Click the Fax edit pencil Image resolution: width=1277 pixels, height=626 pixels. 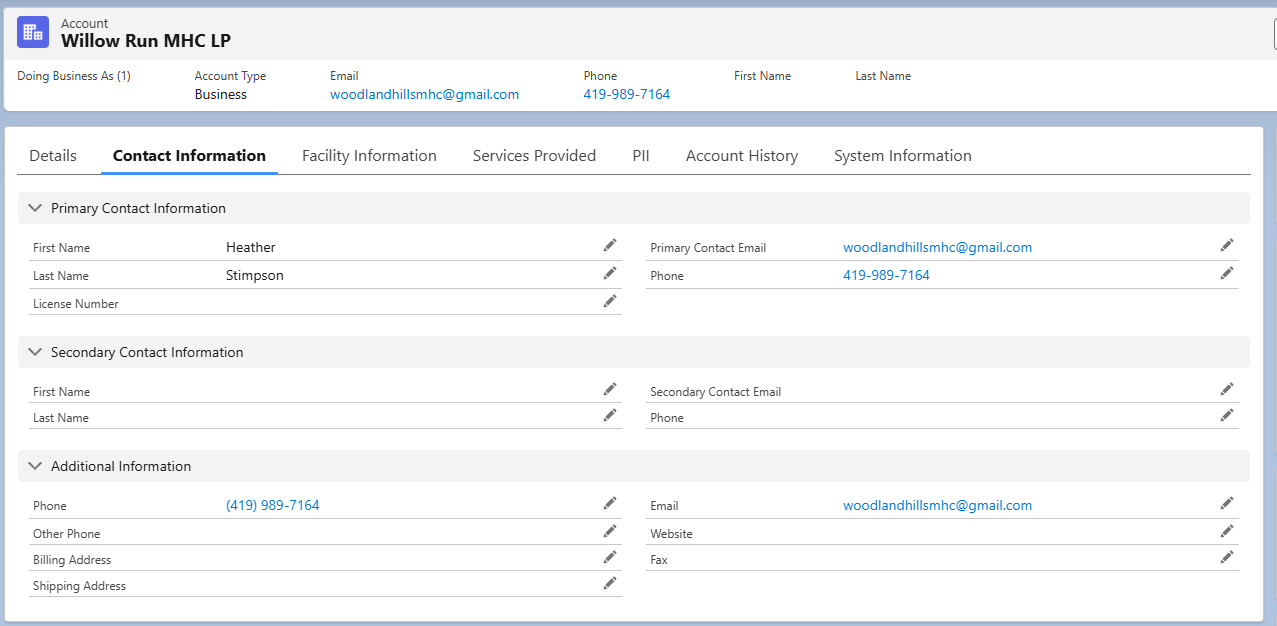tap(1227, 557)
